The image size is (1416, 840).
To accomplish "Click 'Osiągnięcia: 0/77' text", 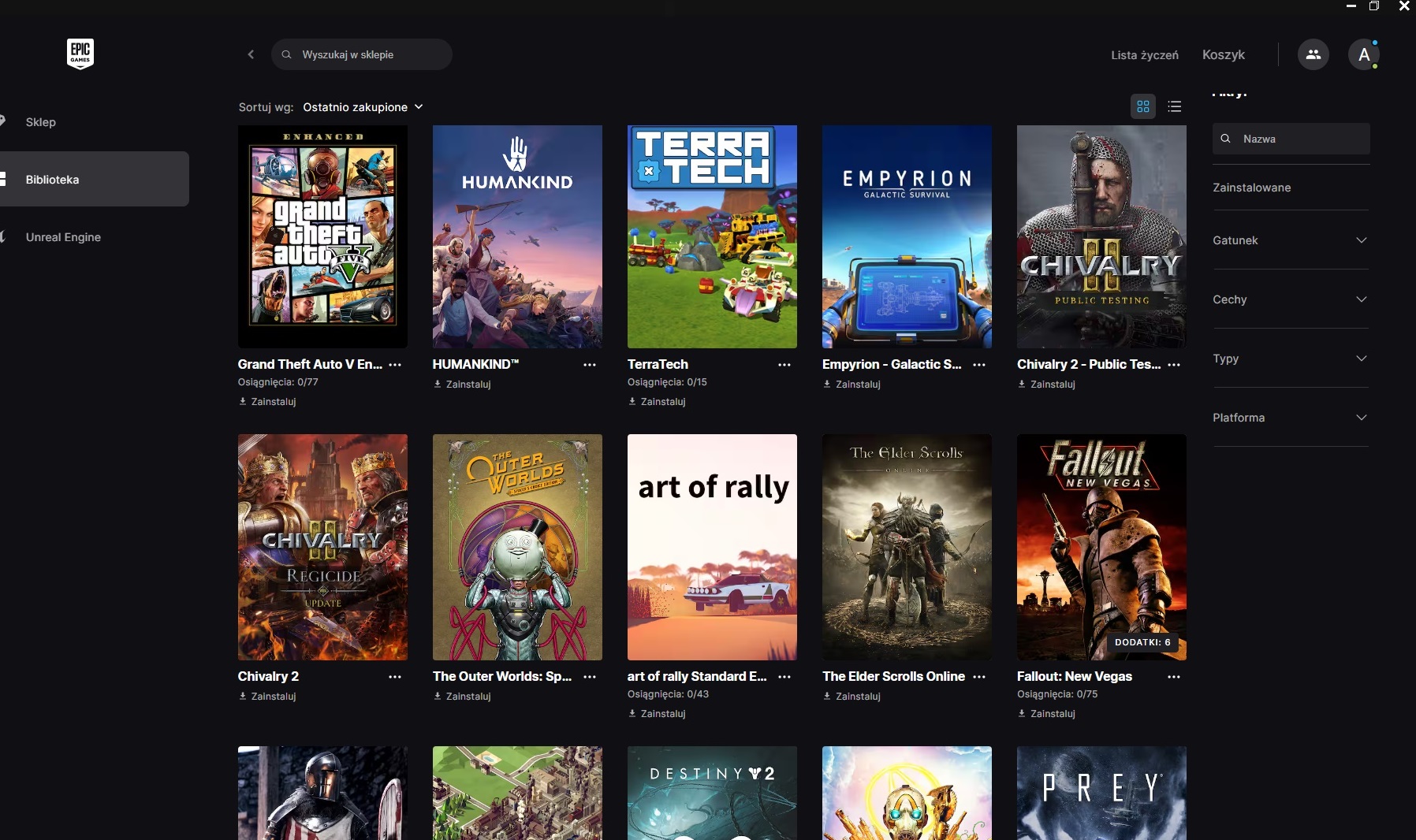I will click(x=278, y=382).
